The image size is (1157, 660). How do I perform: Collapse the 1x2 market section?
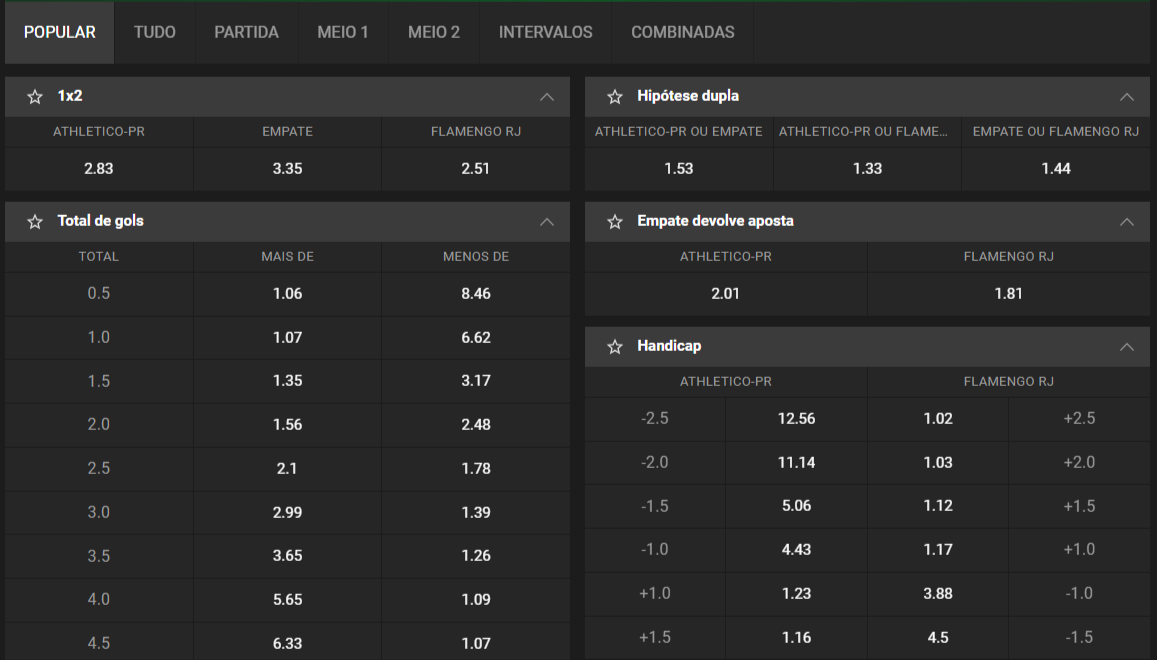pyautogui.click(x=547, y=97)
